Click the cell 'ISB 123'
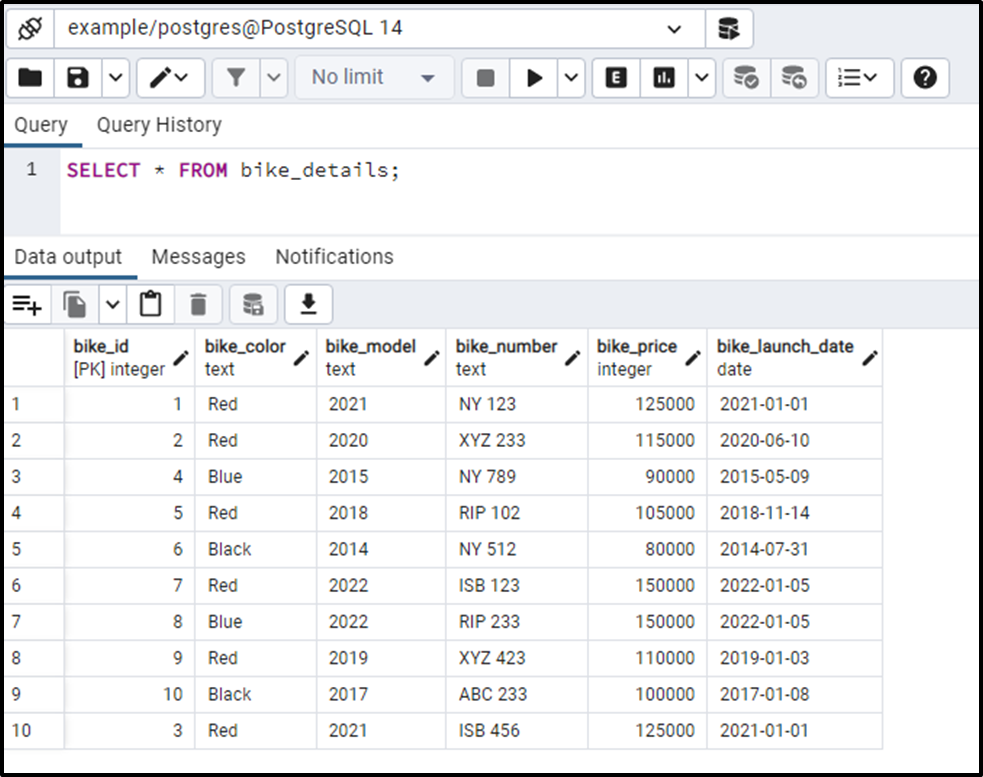The image size is (983, 777). pos(517,586)
